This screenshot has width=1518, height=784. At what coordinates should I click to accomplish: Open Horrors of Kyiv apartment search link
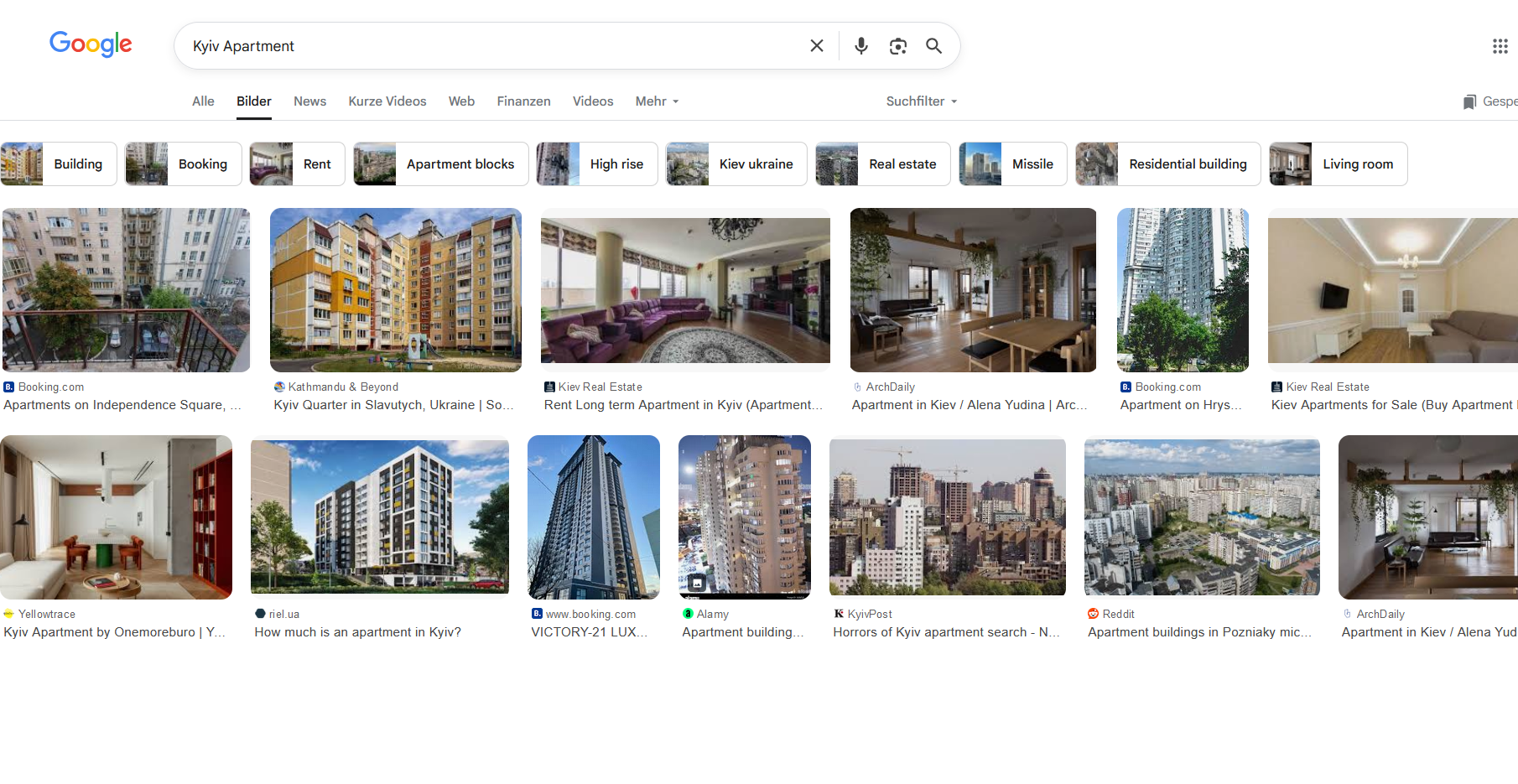[x=946, y=632]
